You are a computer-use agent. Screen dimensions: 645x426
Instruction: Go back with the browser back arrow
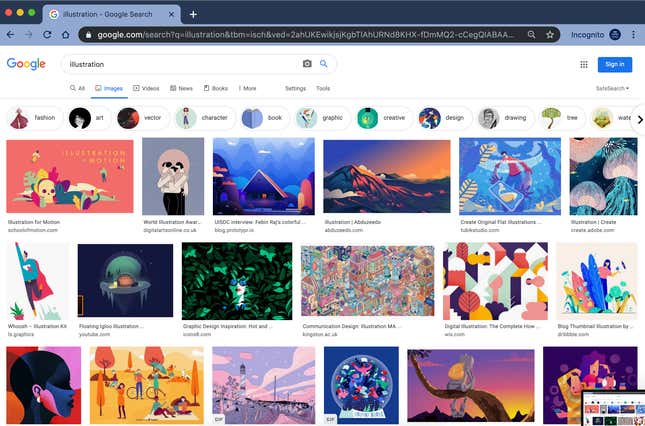10,35
